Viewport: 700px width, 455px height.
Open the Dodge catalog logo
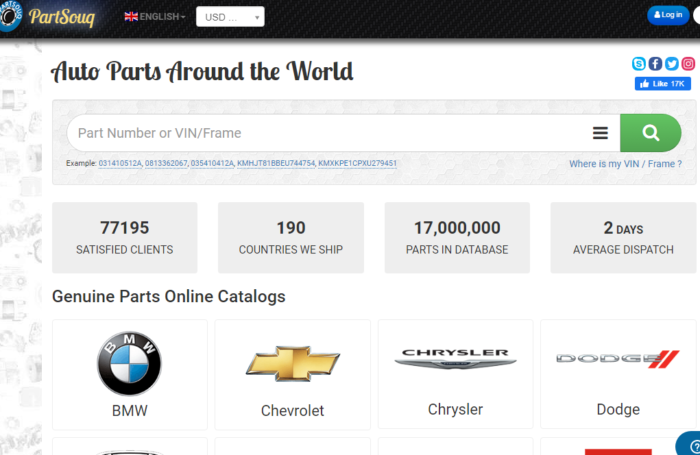(x=618, y=359)
